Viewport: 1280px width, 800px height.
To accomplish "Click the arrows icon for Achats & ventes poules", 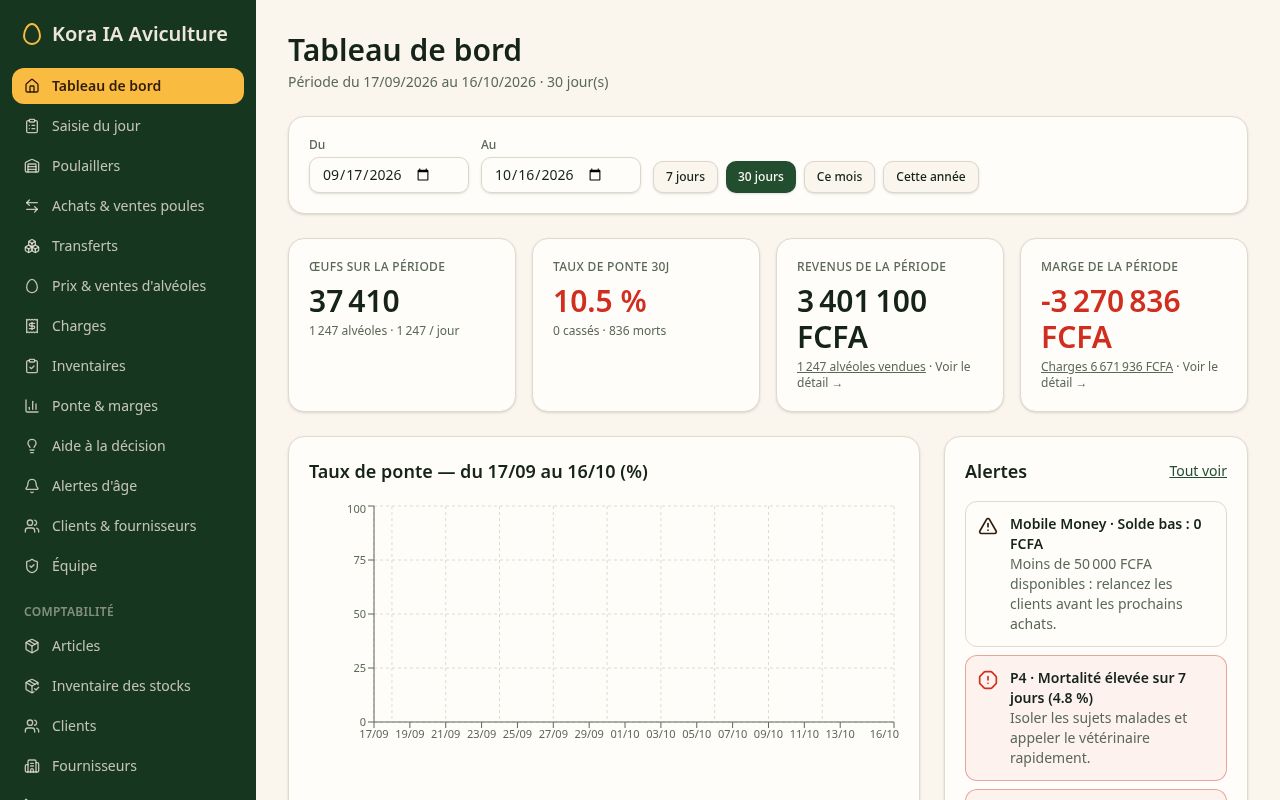I will click(x=32, y=206).
